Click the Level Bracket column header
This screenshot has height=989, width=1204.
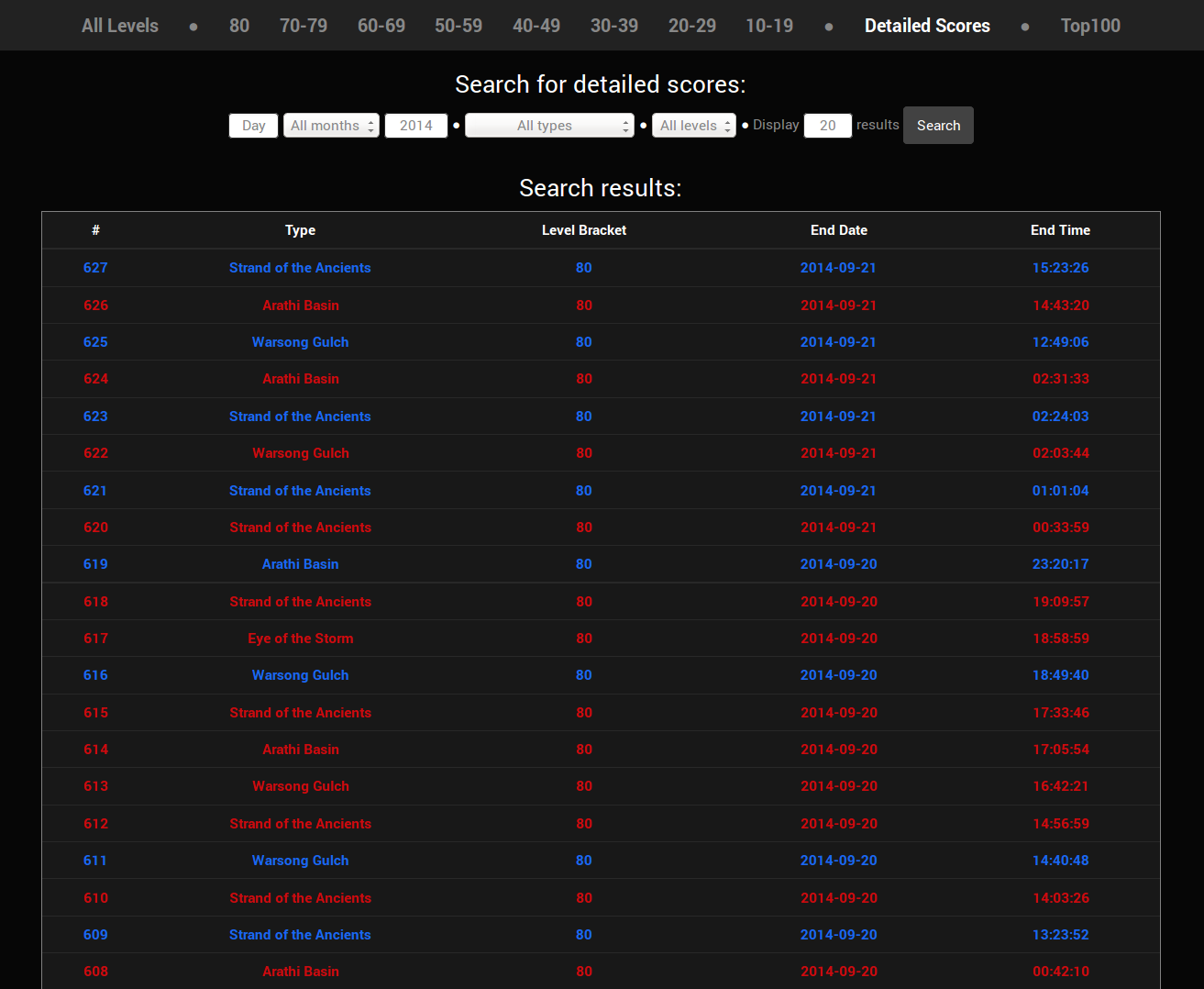pyautogui.click(x=584, y=230)
